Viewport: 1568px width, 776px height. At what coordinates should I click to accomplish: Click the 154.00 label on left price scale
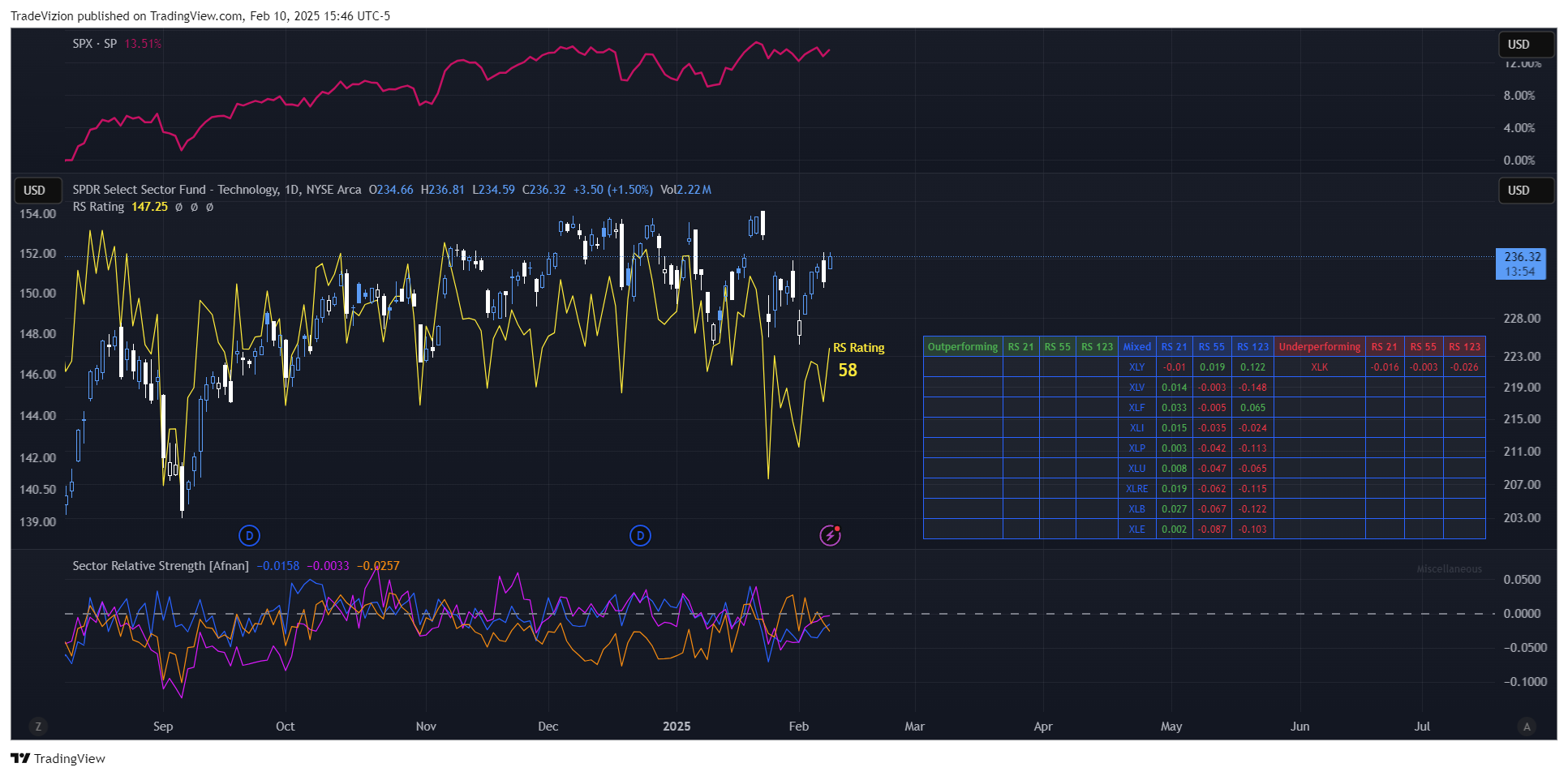[38, 214]
